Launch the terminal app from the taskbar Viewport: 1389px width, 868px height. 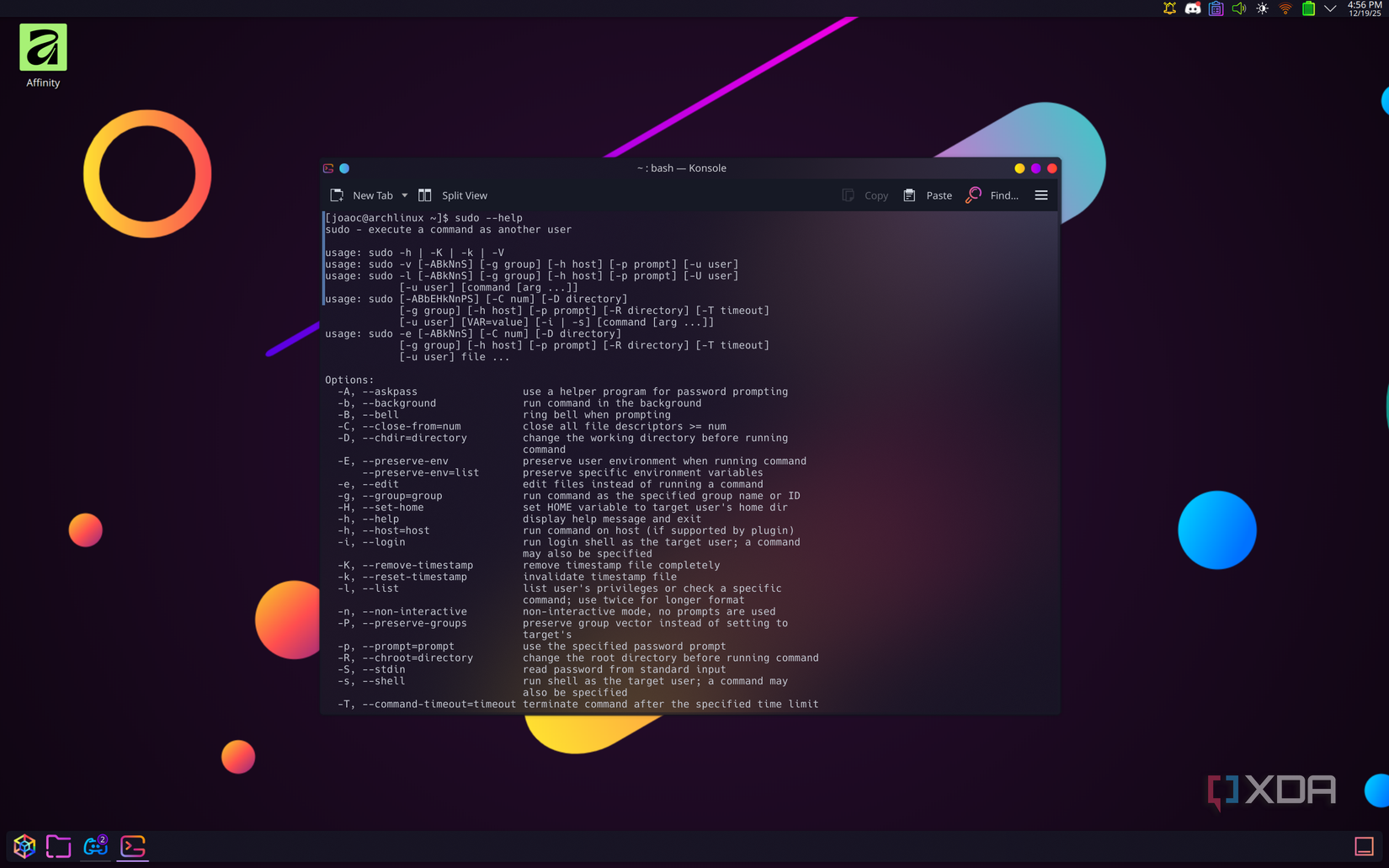(x=132, y=846)
